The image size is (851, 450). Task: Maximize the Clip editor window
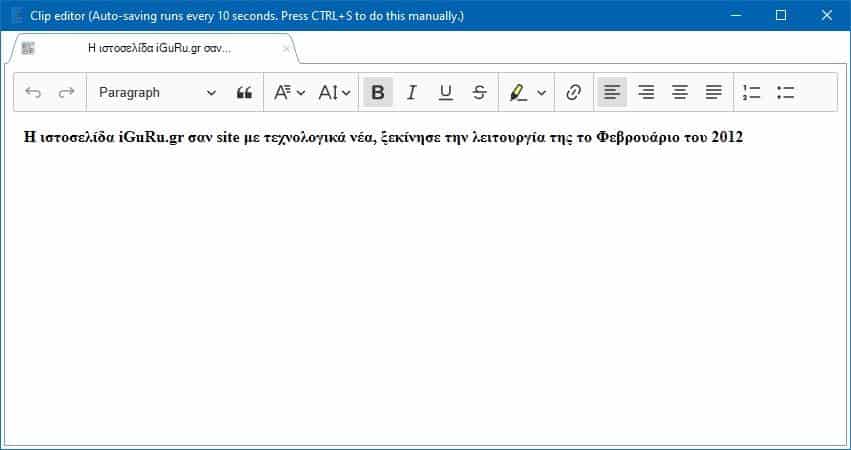781,15
